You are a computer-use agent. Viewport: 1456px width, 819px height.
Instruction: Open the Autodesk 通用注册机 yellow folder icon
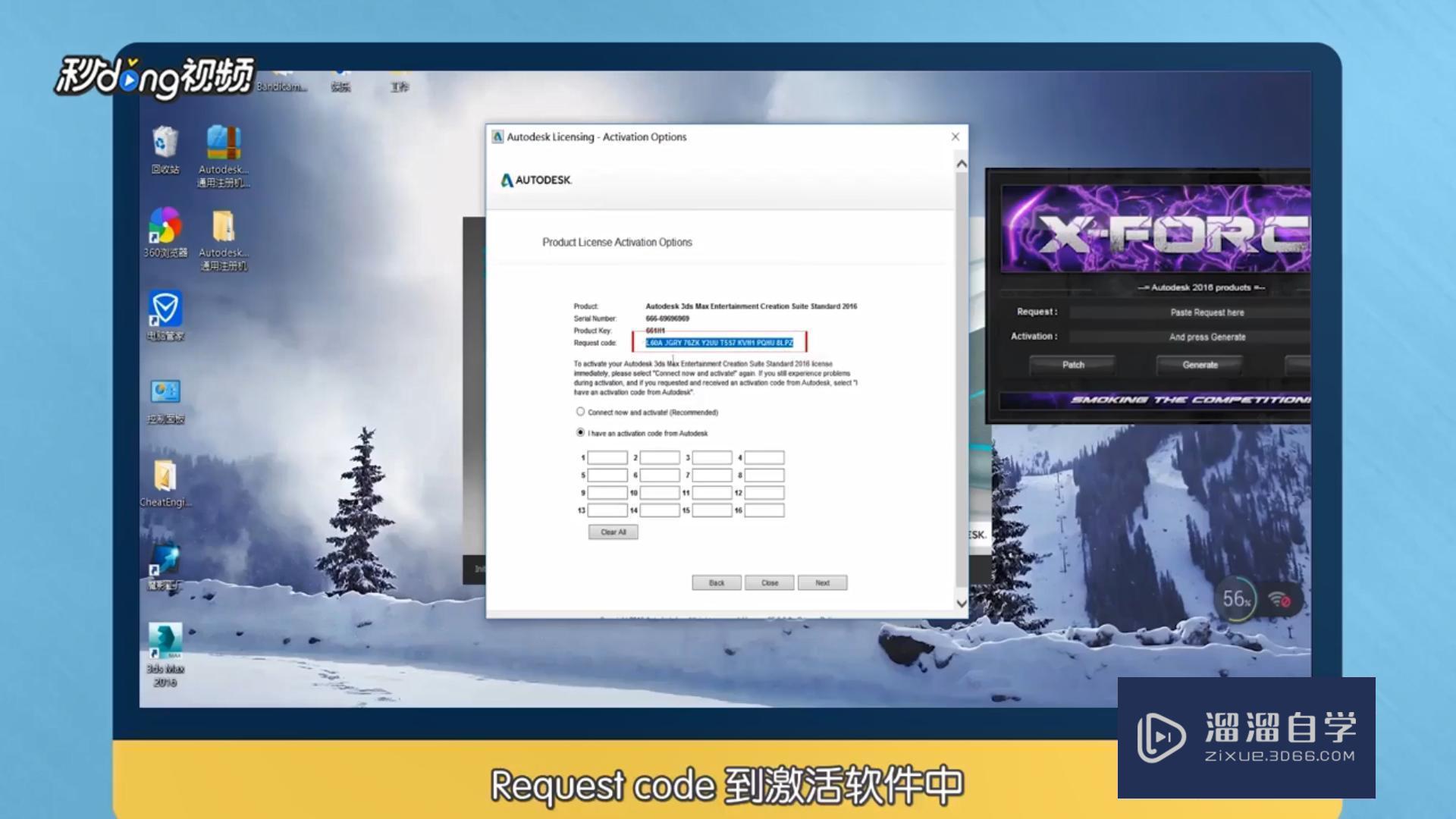pos(223,240)
